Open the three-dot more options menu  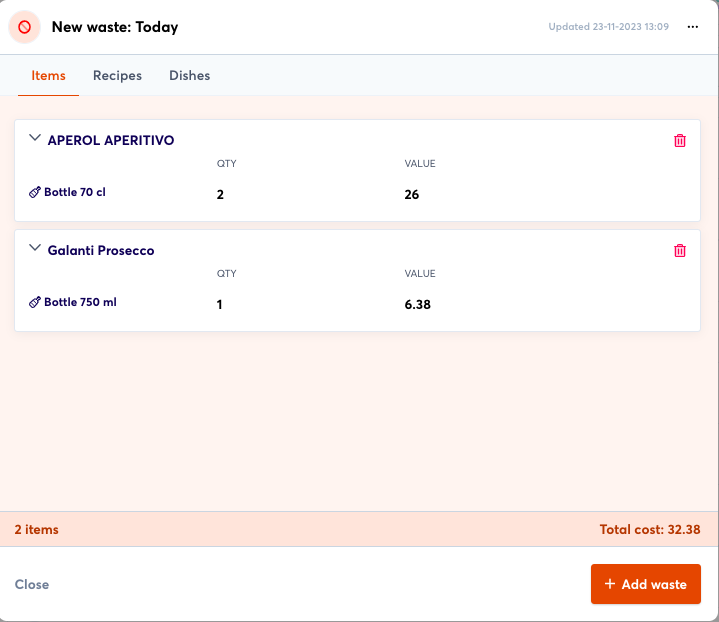(692, 27)
